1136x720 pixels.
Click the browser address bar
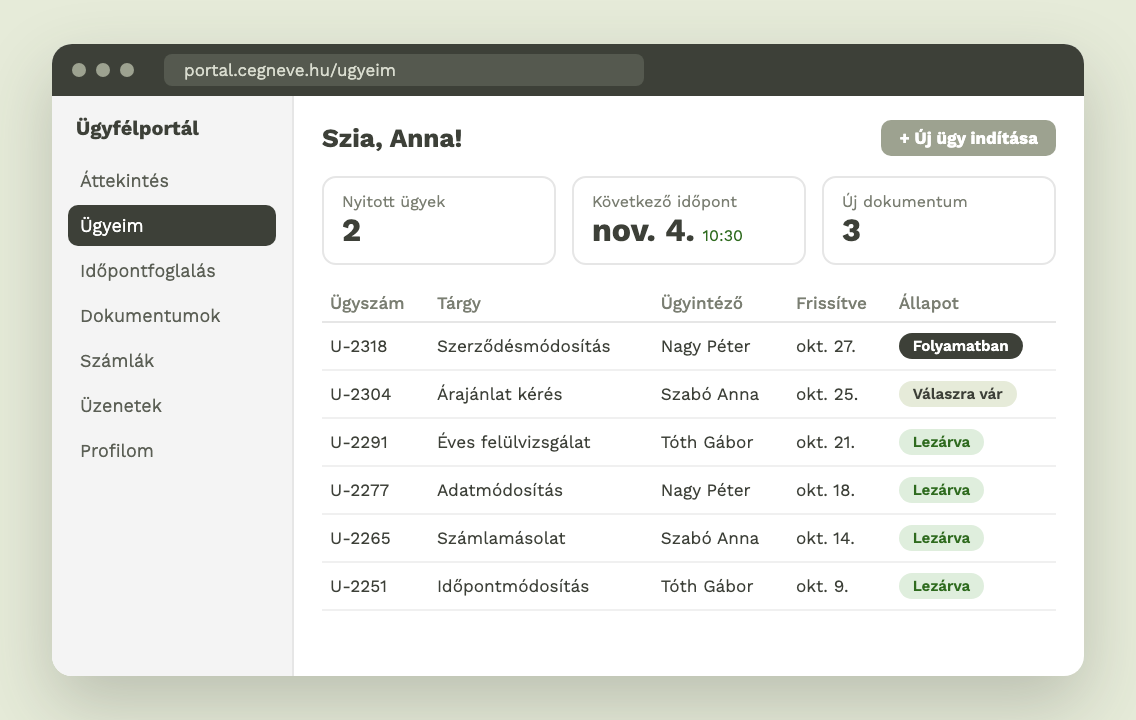coord(404,70)
